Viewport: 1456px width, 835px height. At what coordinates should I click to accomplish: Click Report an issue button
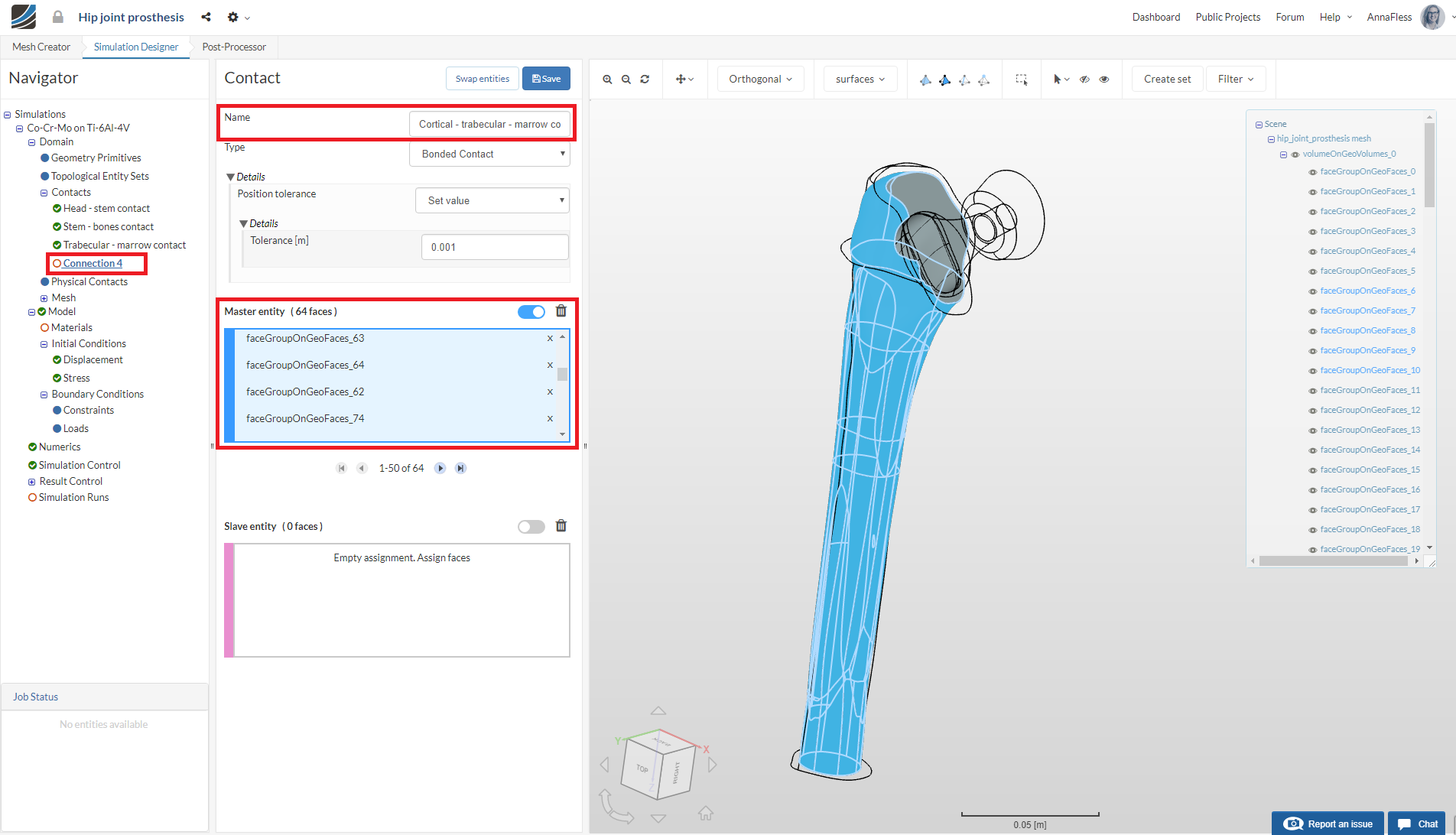(x=1328, y=824)
